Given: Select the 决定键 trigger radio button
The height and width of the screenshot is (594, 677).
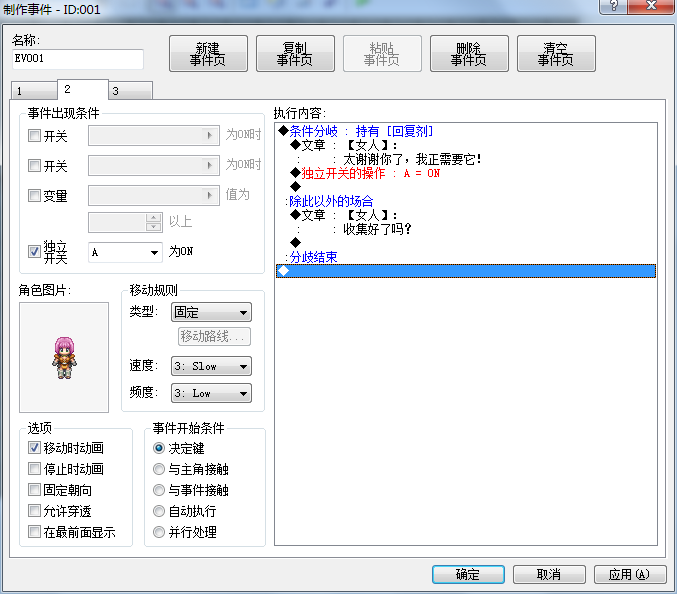Looking at the screenshot, I should pyautogui.click(x=159, y=448).
